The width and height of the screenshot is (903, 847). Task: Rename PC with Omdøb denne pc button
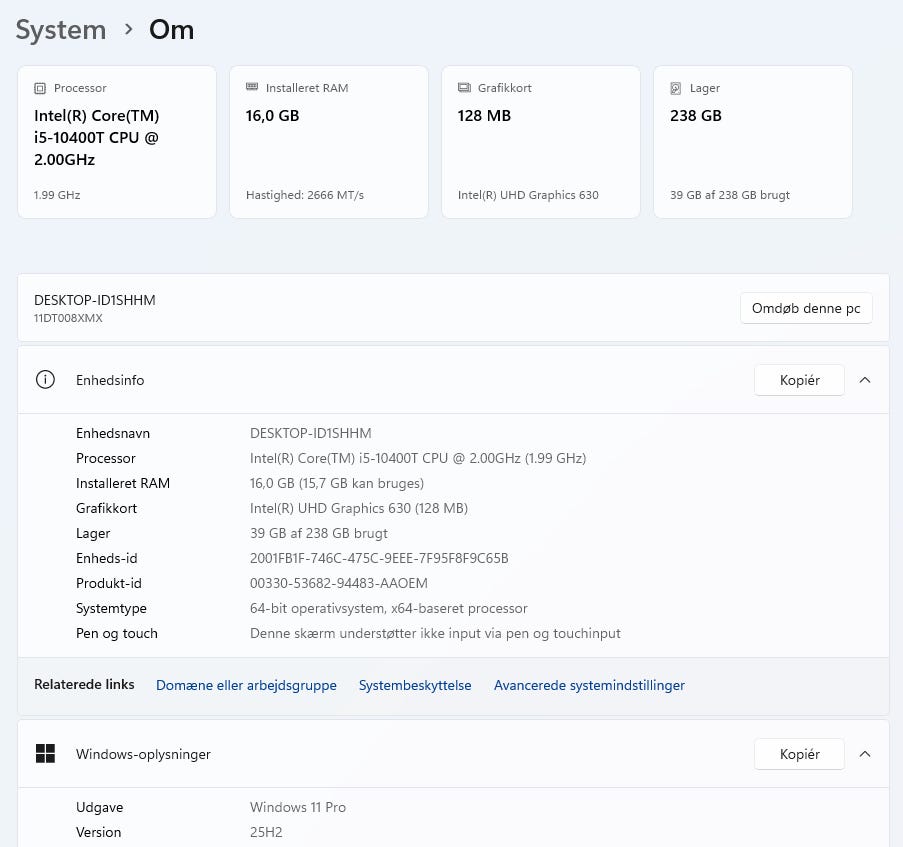pos(806,308)
